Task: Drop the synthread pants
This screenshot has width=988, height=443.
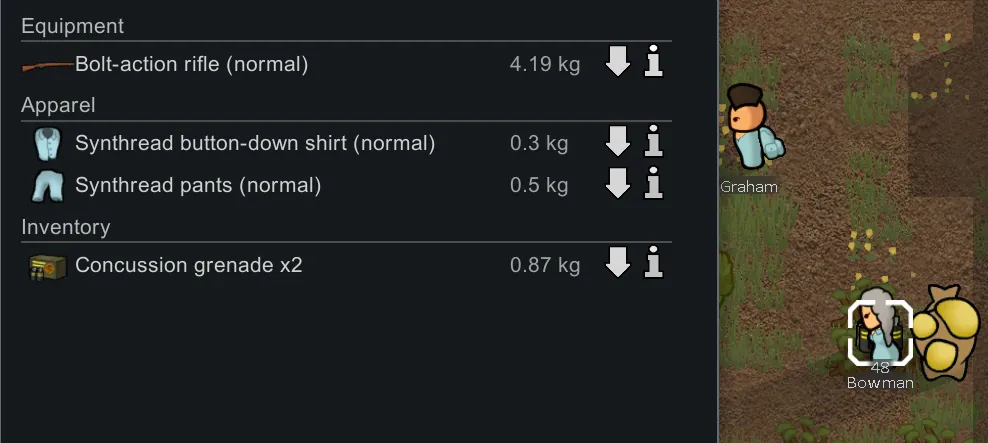Action: [618, 185]
